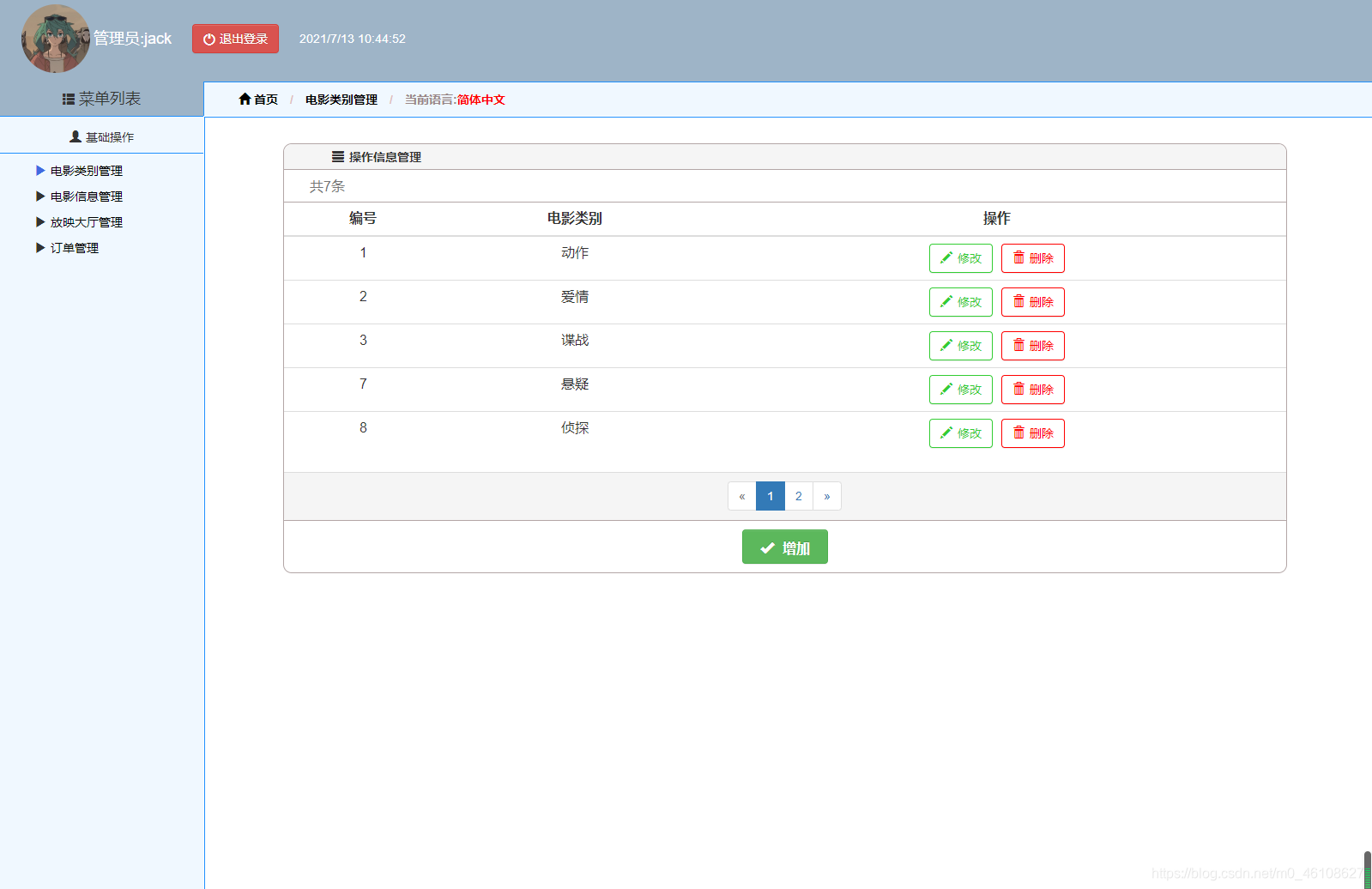Select the 谍战 category cell
This screenshot has width=1372, height=889.
click(x=575, y=340)
